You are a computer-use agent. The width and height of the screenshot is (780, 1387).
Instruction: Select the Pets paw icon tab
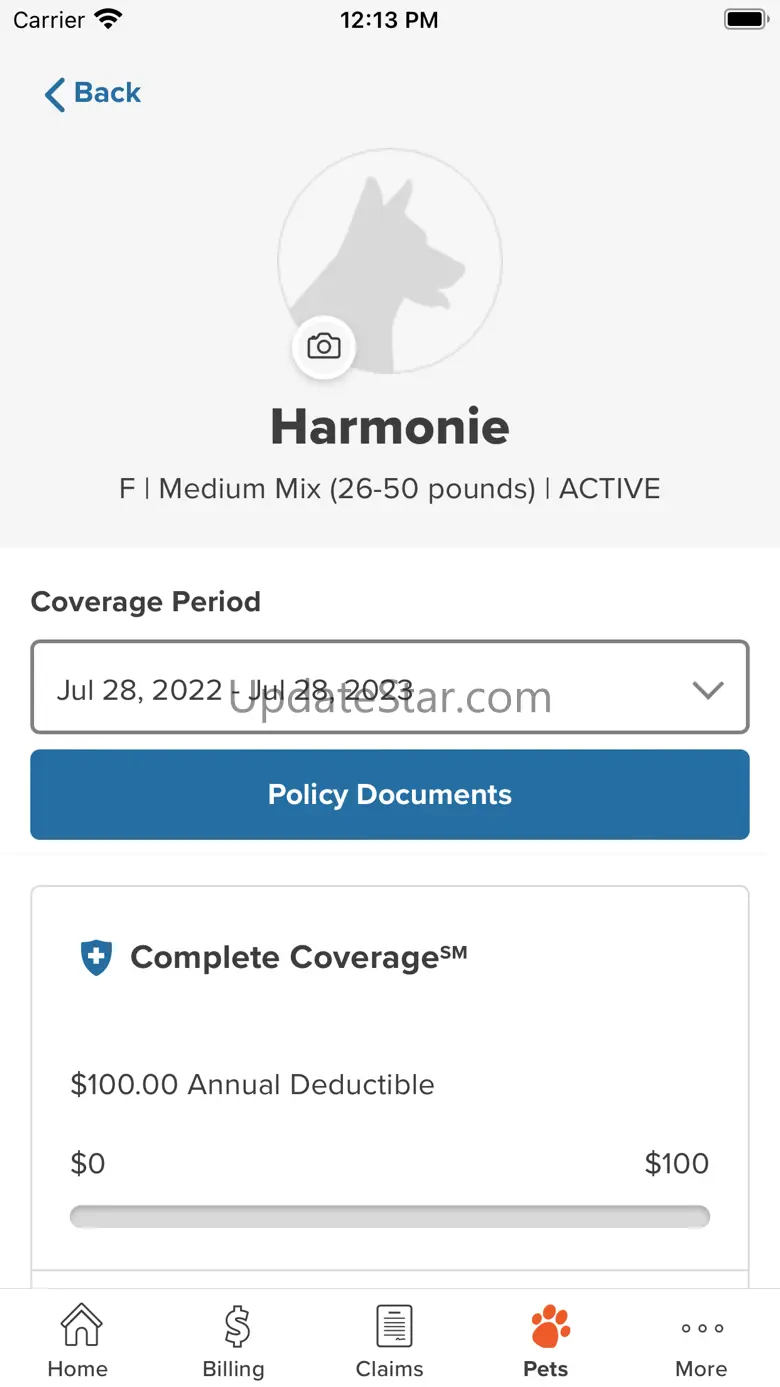546,1342
